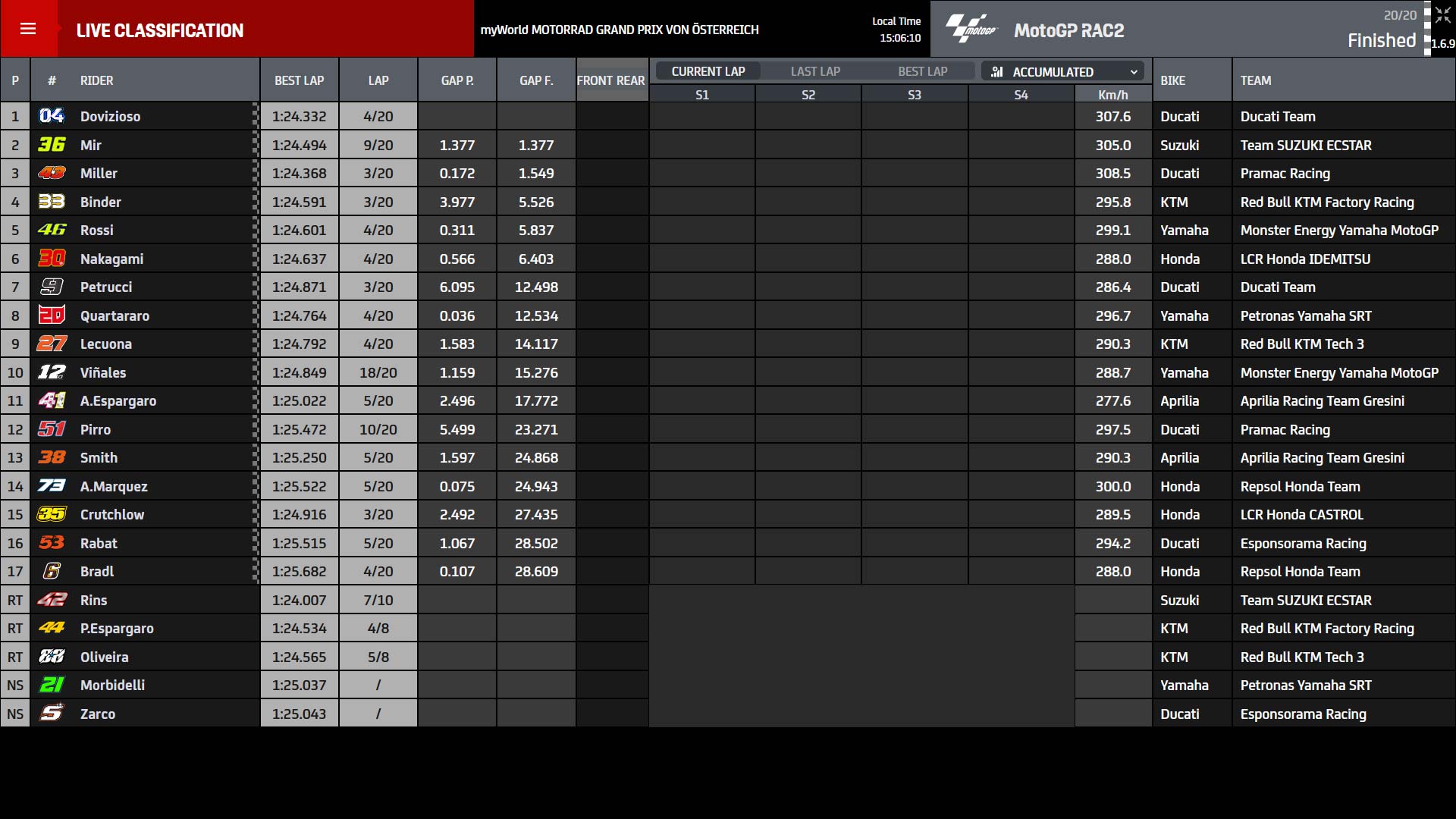1456x819 pixels.
Task: Select the S4 sector column header
Action: pyautogui.click(x=1021, y=95)
